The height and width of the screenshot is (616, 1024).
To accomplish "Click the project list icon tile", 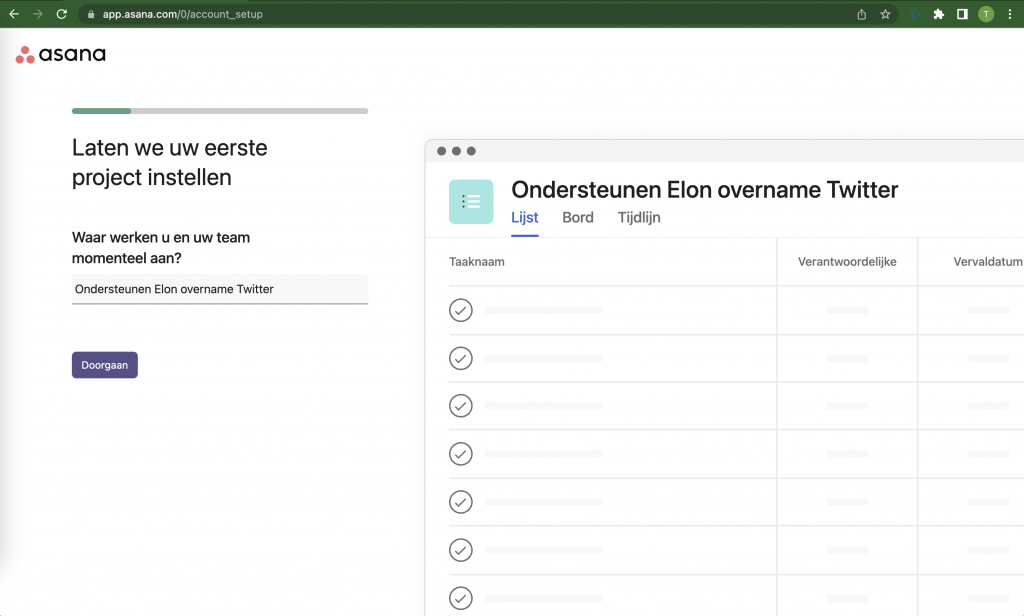I will 471,202.
